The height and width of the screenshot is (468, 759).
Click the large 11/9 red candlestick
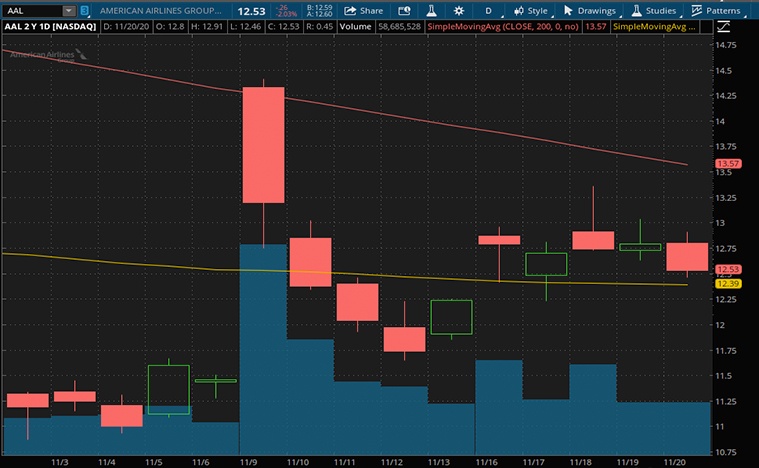(264, 145)
